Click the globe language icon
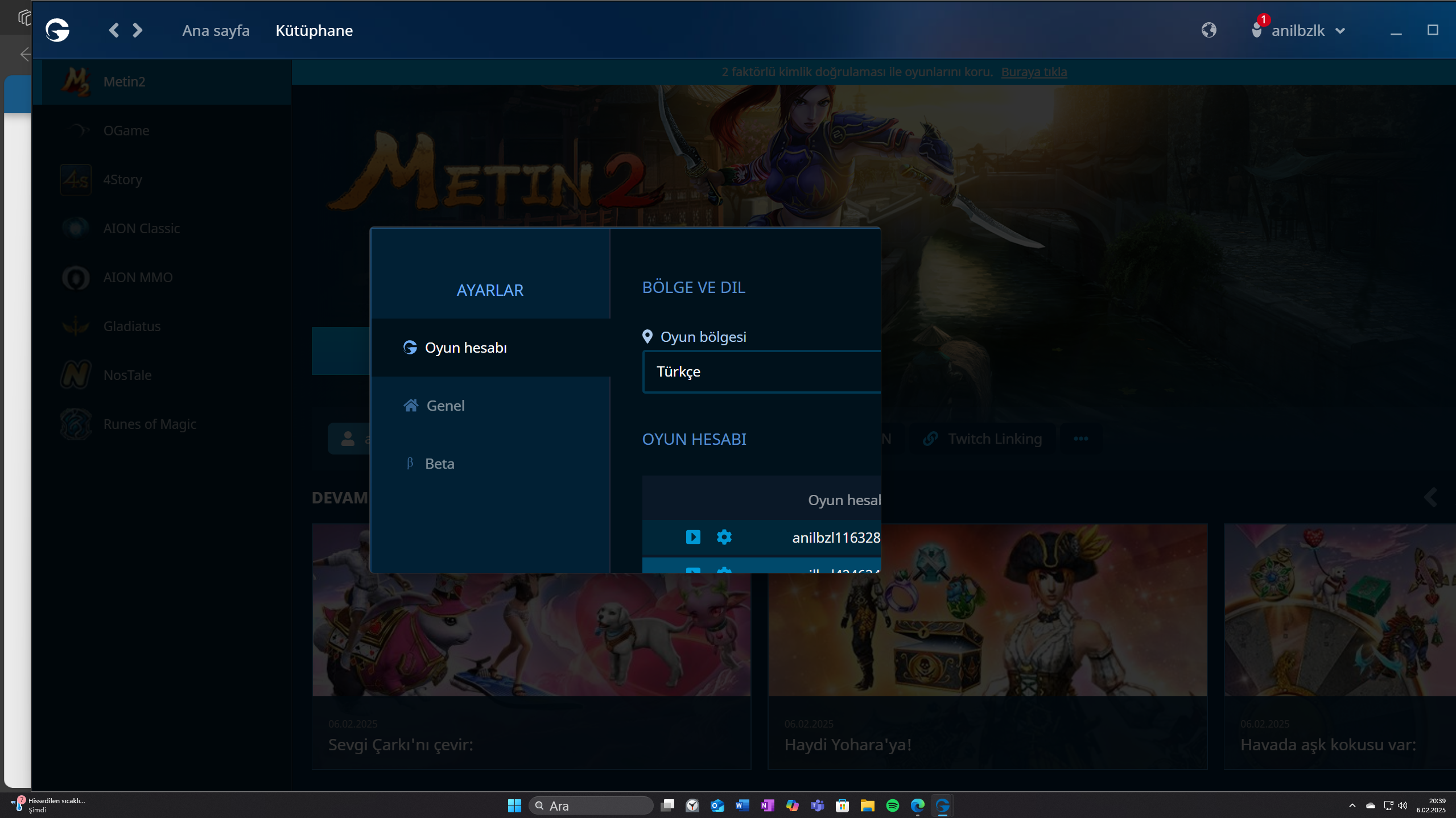 1208,30
